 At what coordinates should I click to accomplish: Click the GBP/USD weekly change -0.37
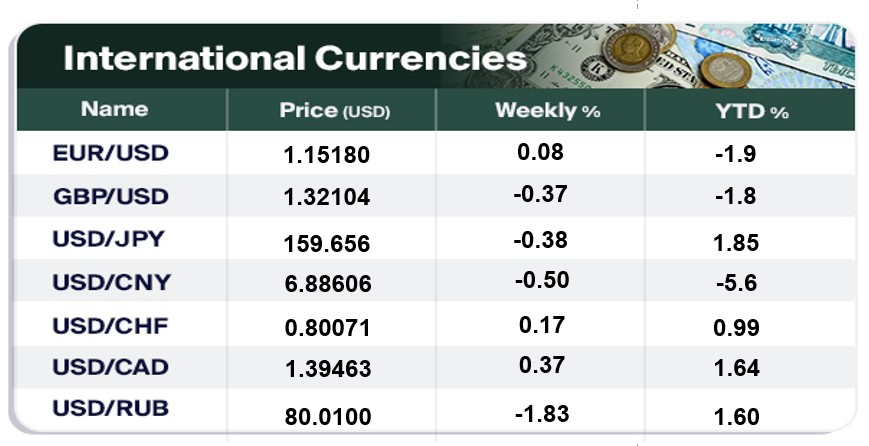(541, 196)
